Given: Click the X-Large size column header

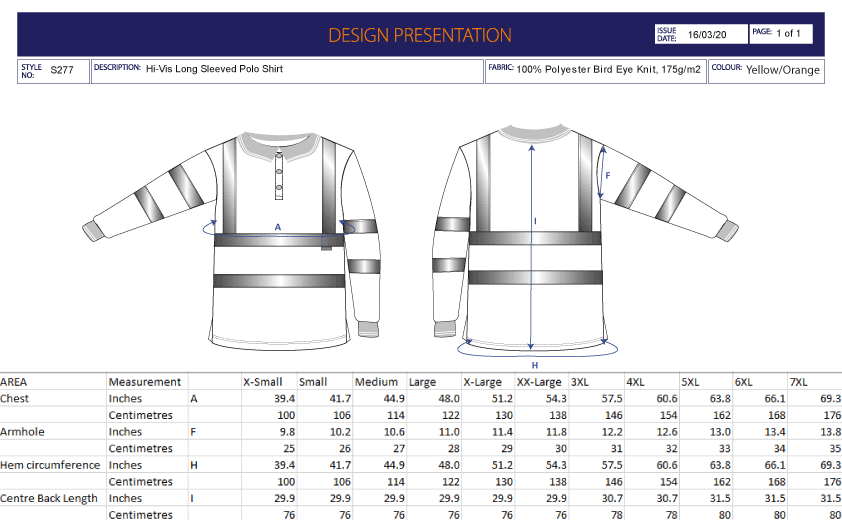Looking at the screenshot, I should 482,382.
